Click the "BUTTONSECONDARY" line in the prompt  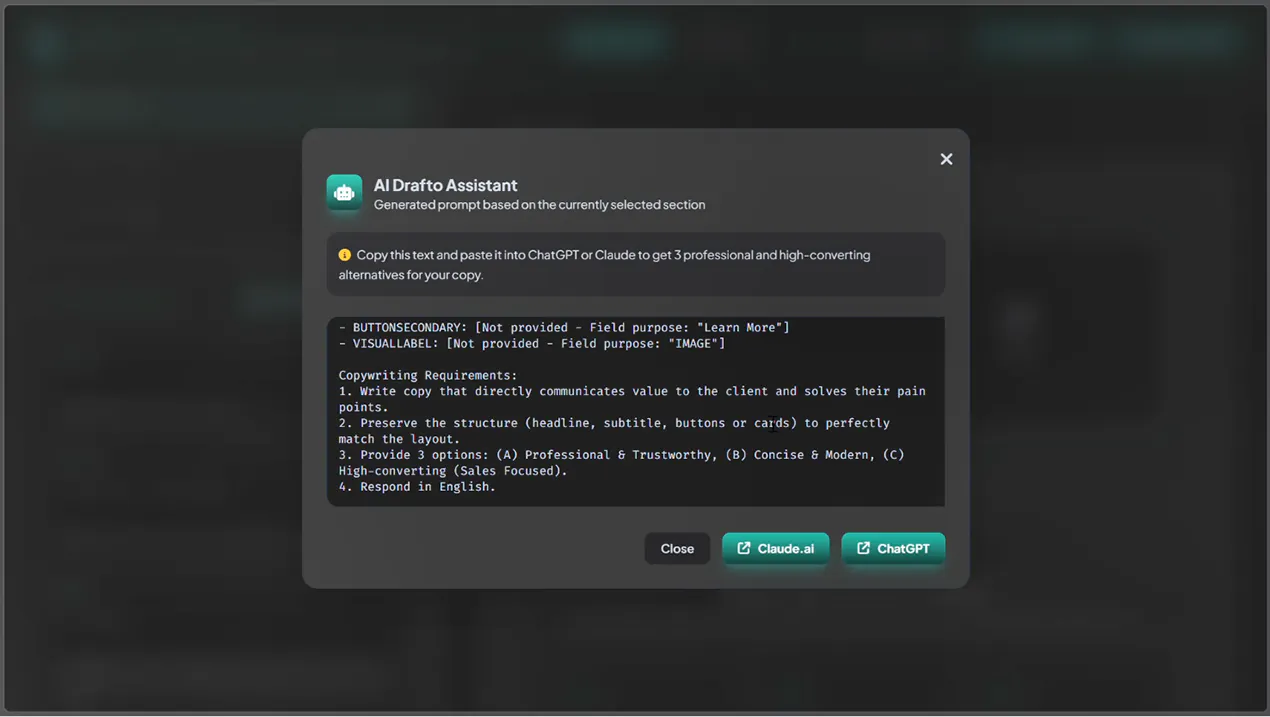point(564,327)
